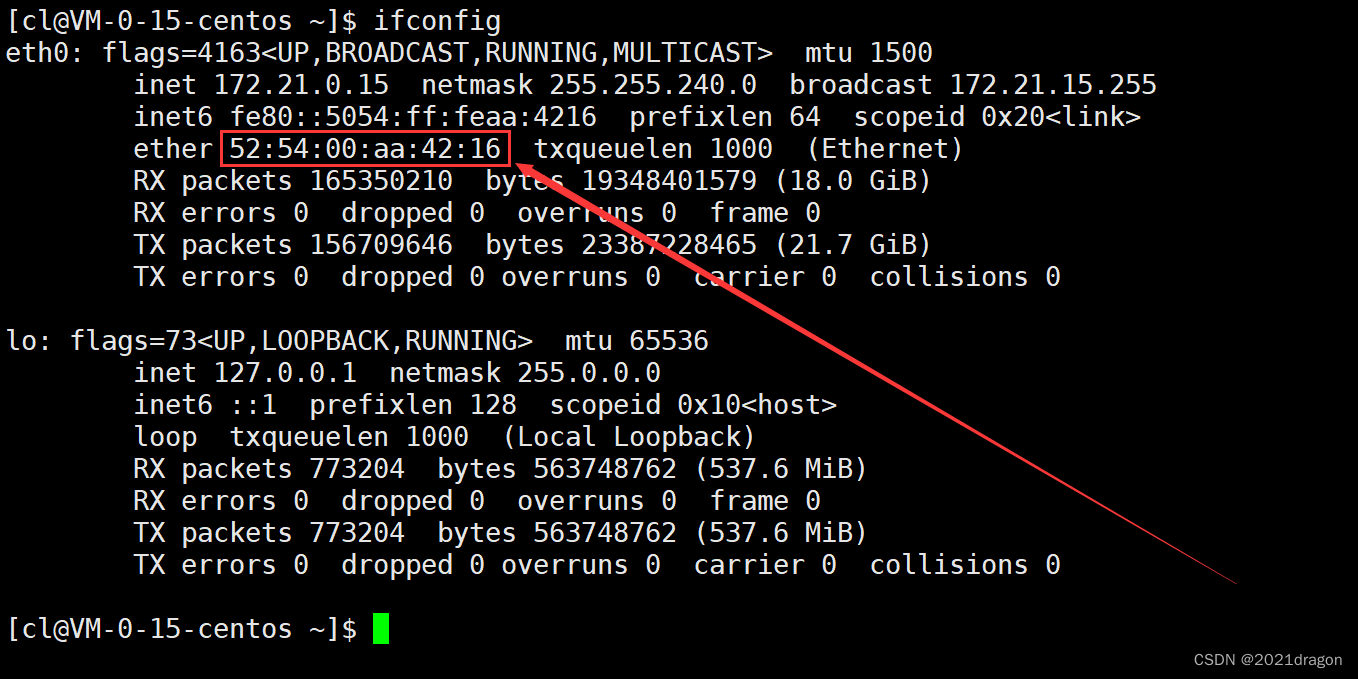Click the lo loopback interface name

(x=23, y=341)
